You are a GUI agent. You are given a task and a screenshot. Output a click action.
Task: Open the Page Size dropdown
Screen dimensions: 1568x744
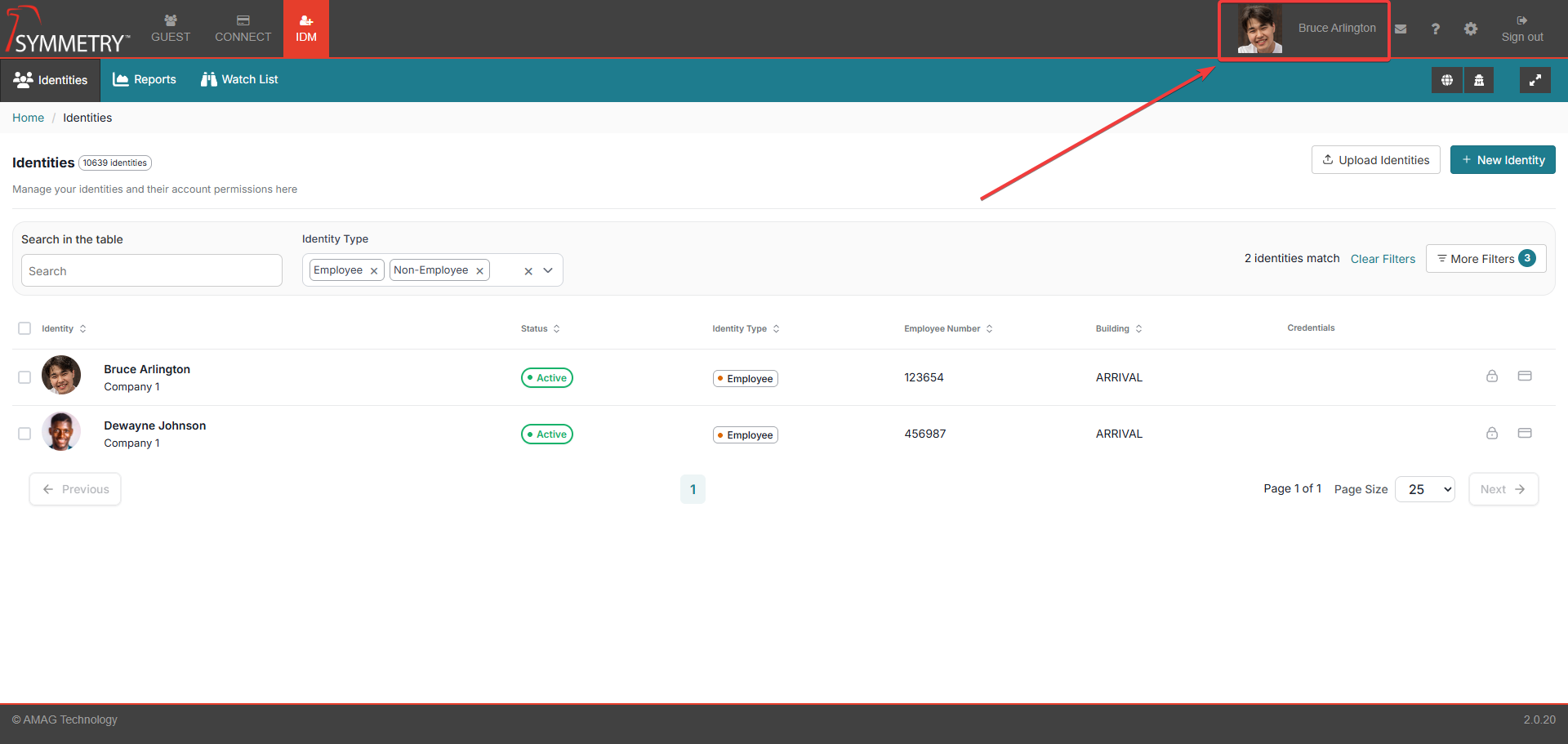1425,489
